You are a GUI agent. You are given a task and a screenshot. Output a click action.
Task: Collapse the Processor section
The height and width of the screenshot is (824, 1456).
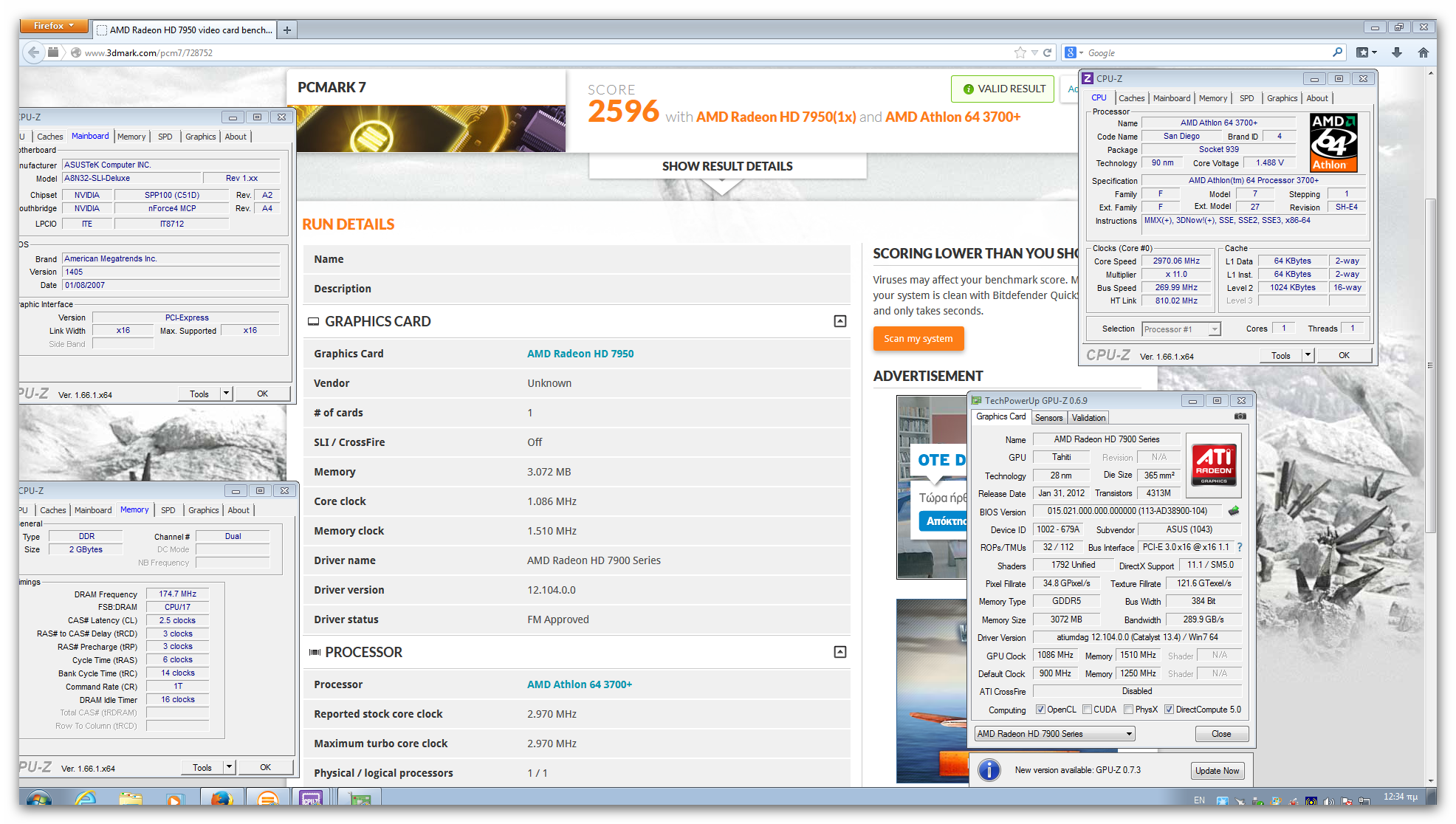pyautogui.click(x=840, y=652)
